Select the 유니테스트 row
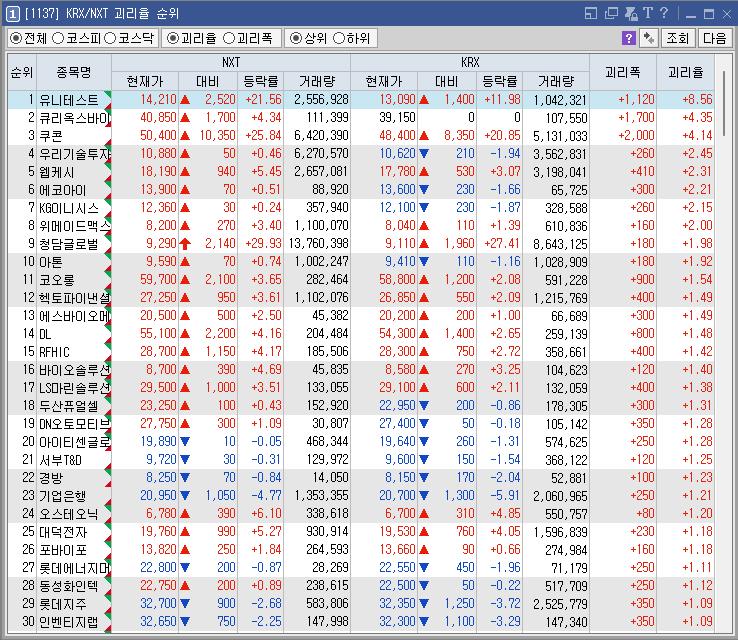The width and height of the screenshot is (738, 640). [x=361, y=99]
